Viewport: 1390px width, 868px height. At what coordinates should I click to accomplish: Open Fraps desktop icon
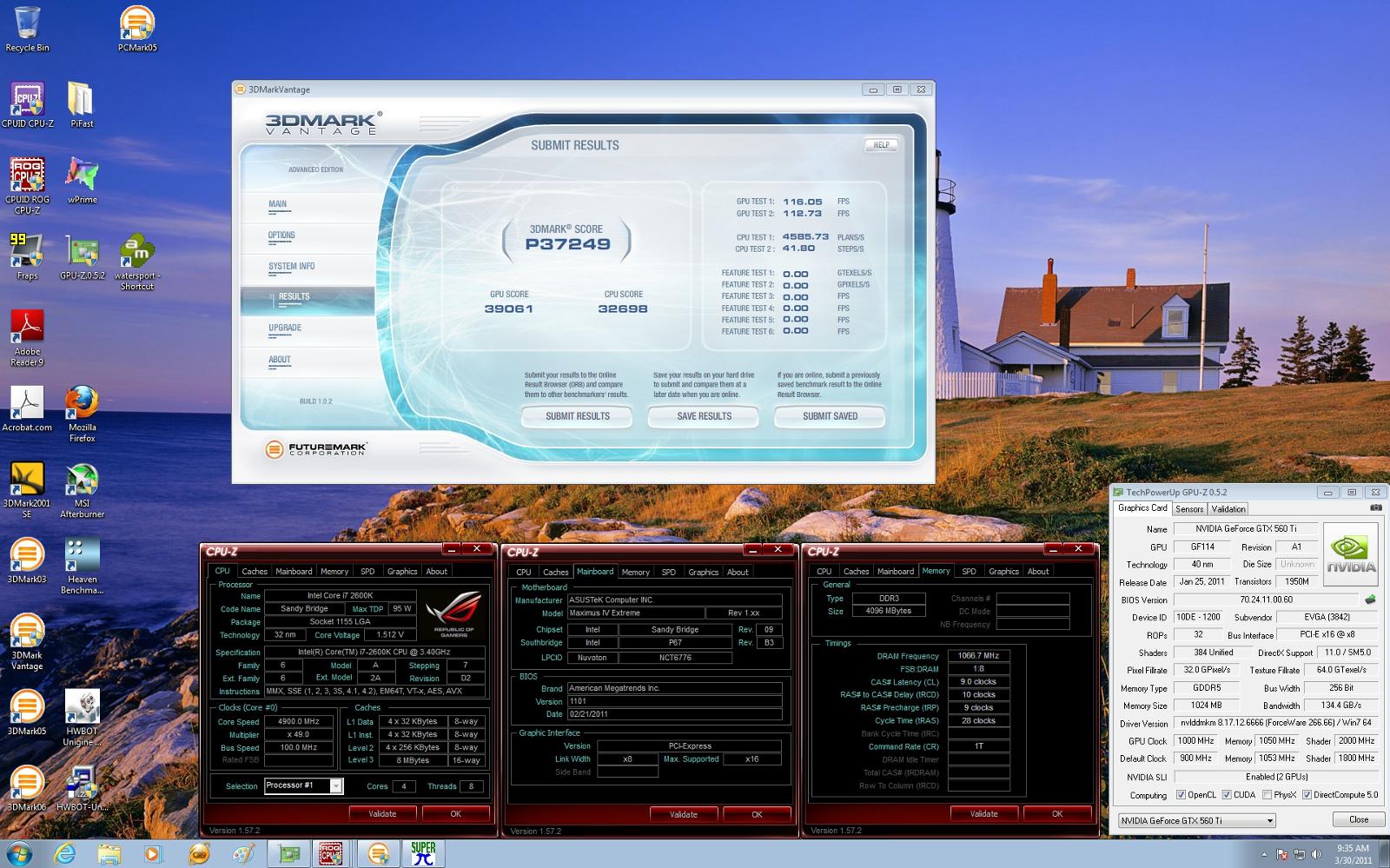tap(27, 256)
